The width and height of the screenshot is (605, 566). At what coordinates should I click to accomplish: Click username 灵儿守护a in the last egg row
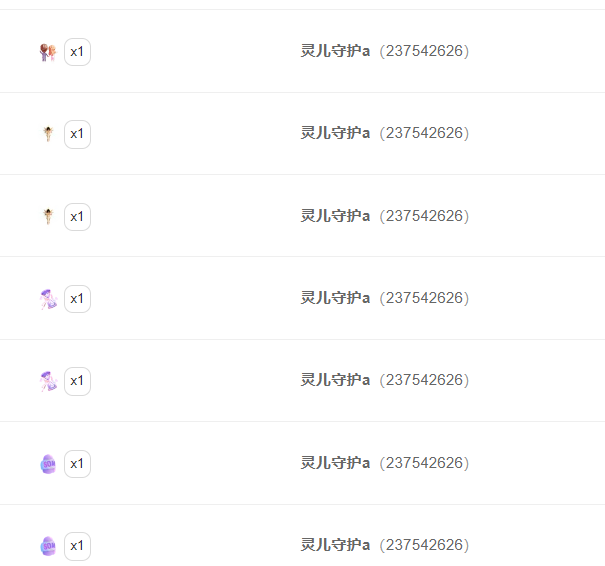click(335, 545)
